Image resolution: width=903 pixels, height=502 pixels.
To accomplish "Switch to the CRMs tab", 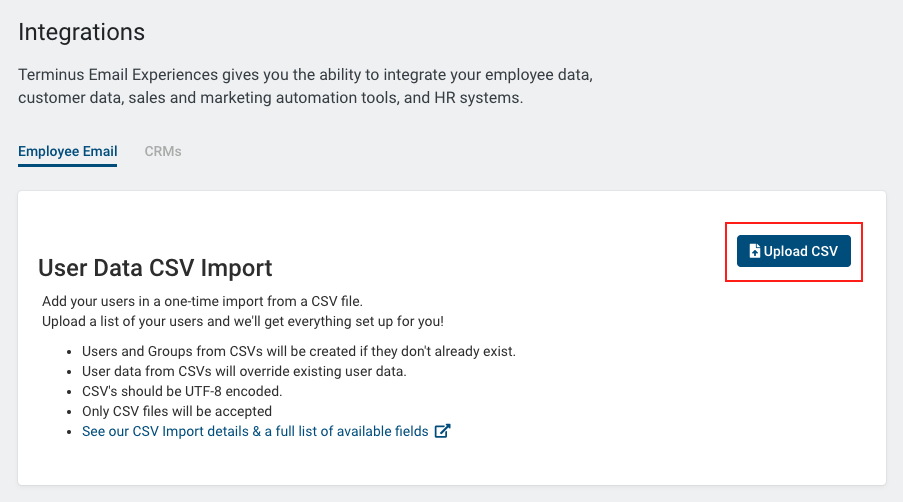I will pyautogui.click(x=163, y=151).
